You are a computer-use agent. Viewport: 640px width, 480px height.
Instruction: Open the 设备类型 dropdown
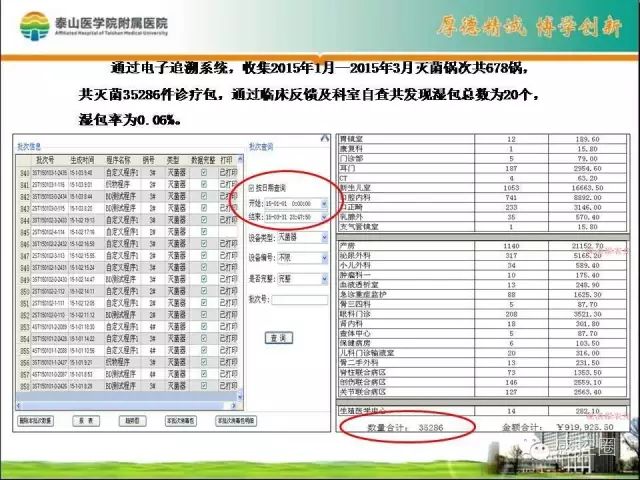pos(324,237)
